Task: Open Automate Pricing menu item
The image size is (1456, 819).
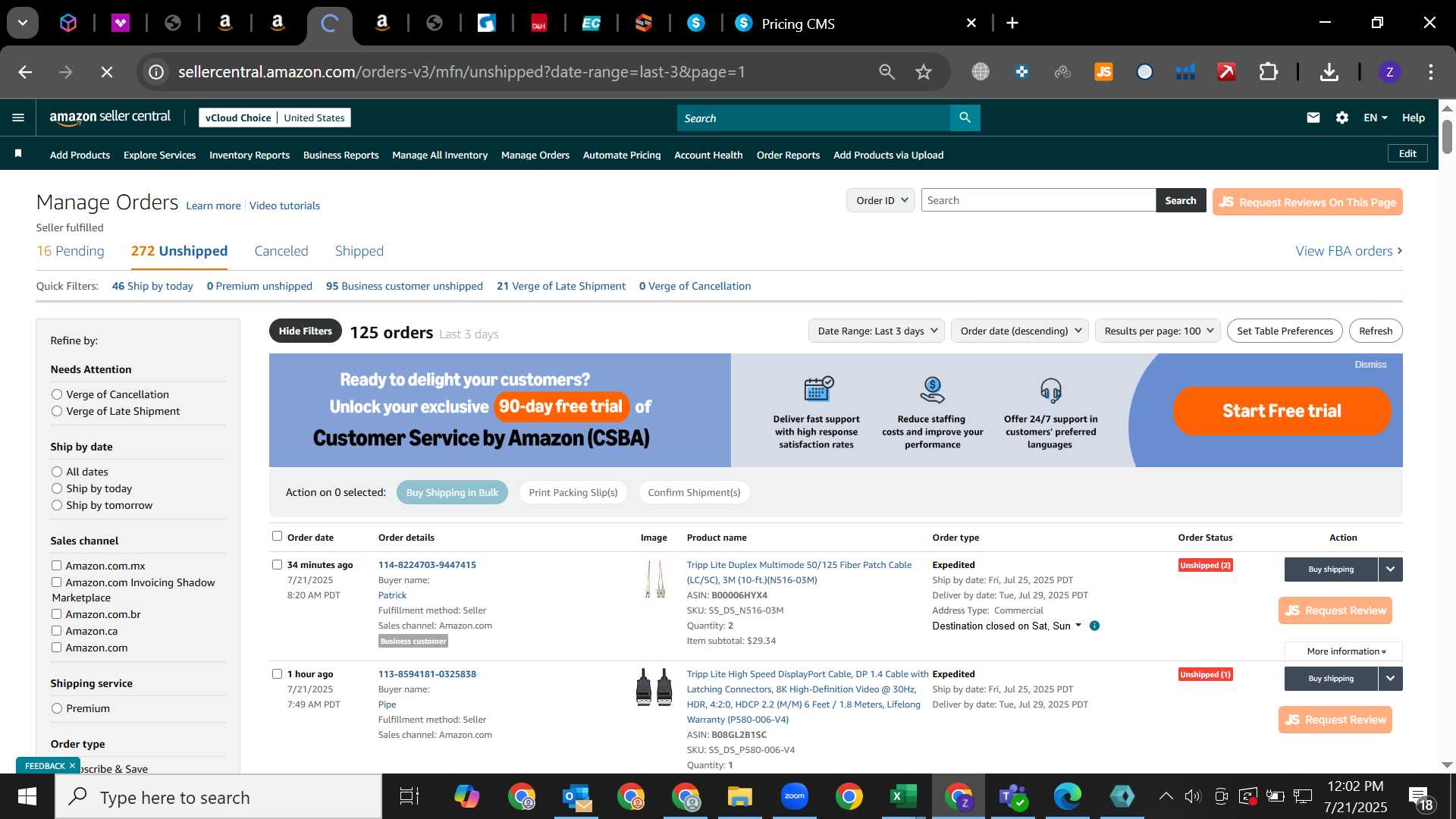Action: (x=622, y=155)
